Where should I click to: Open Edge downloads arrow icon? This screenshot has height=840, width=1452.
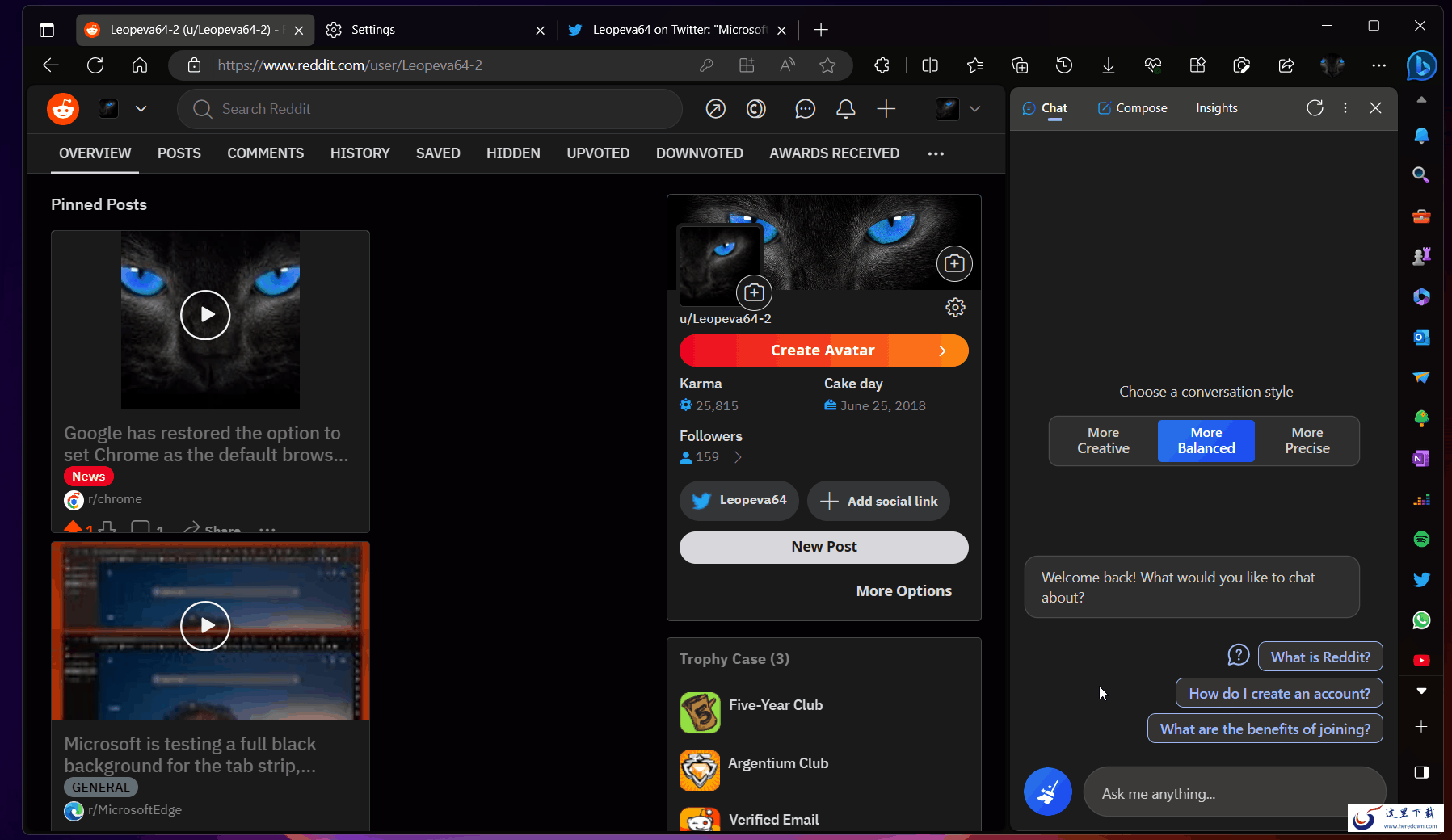[1109, 65]
